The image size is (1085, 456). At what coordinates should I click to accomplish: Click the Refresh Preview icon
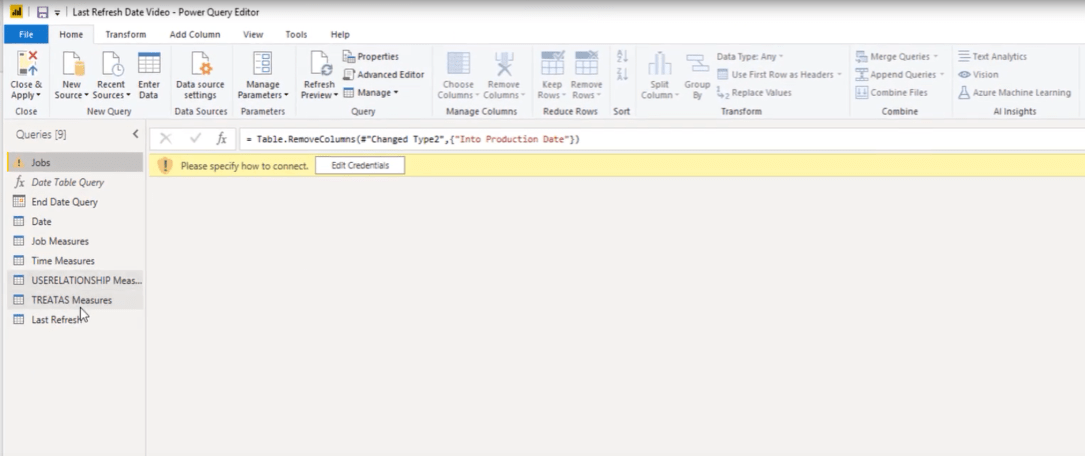(320, 64)
